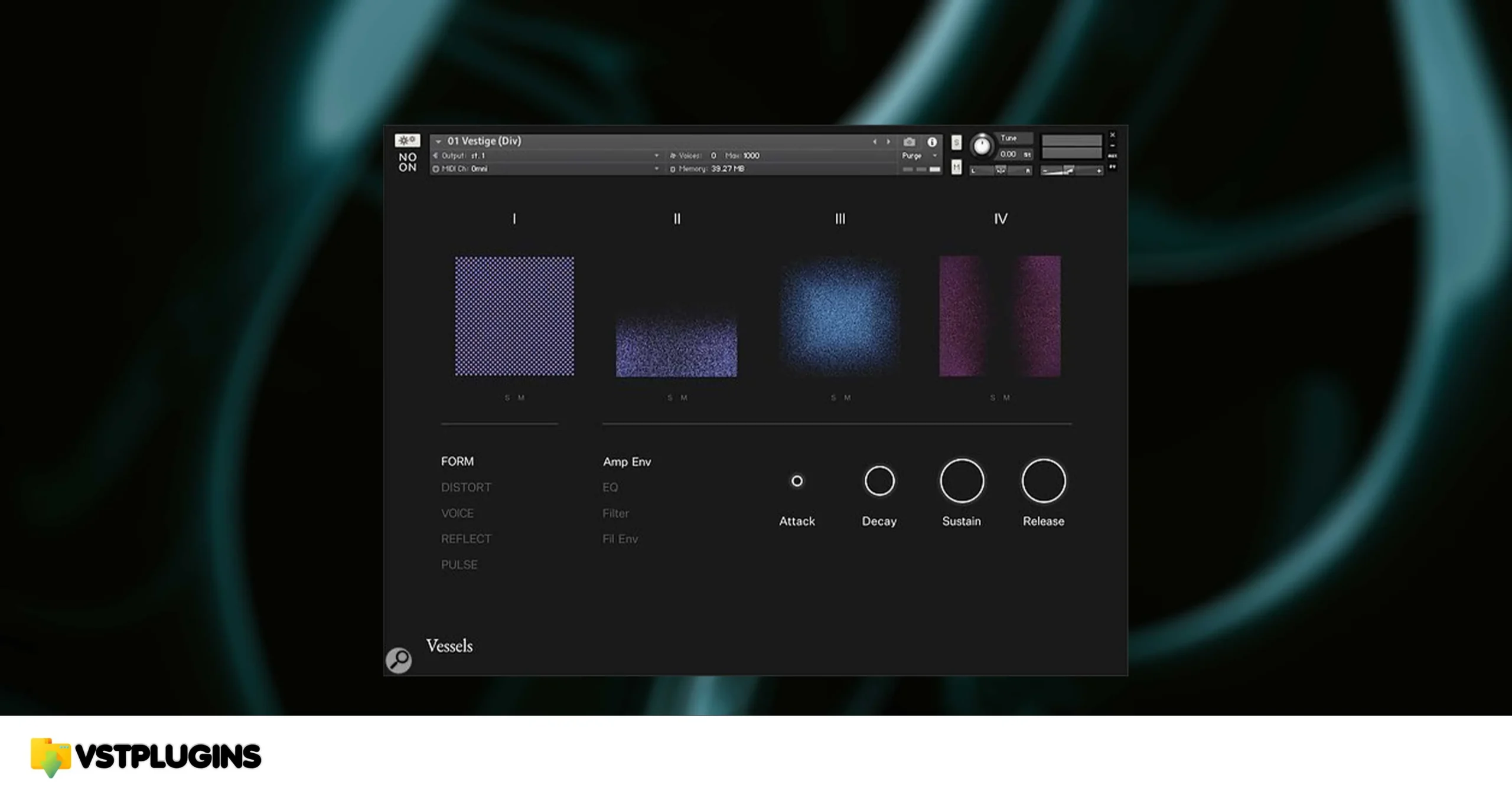1512x801 pixels.
Task: Click Layer IV thumbnail to select it
Action: coord(1000,315)
